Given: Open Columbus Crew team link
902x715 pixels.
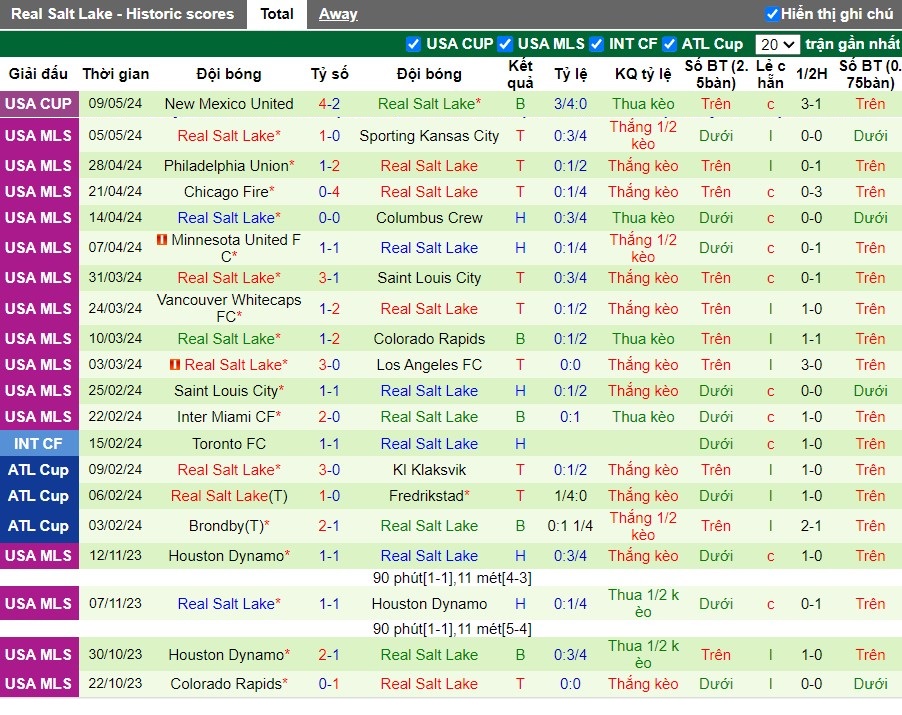Looking at the screenshot, I should [x=429, y=218].
